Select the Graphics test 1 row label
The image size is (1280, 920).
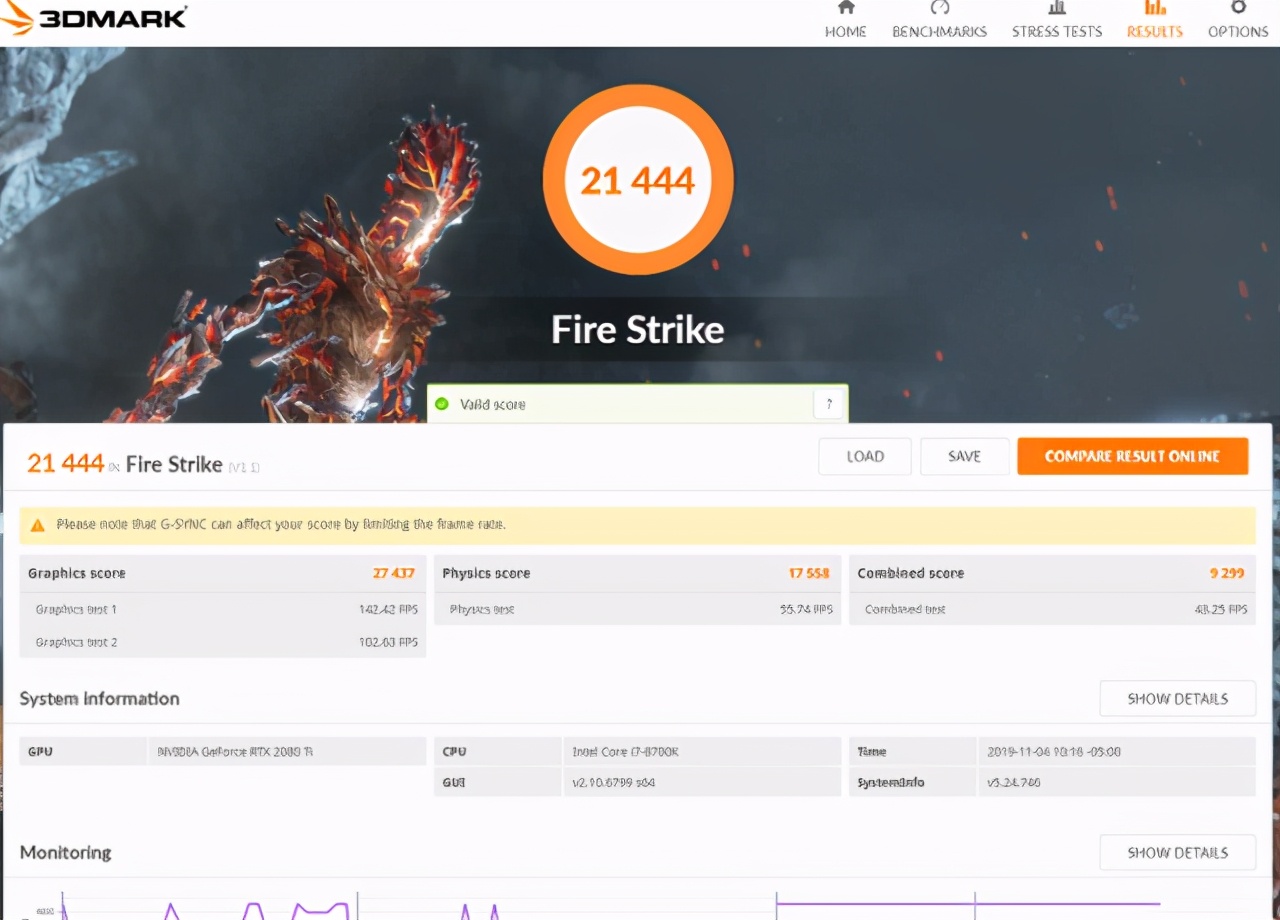click(x=76, y=609)
